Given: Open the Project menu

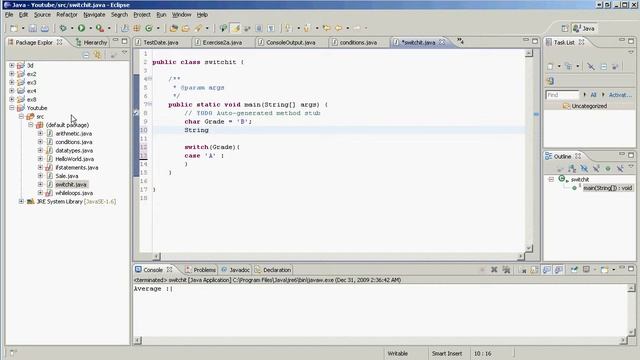Looking at the screenshot, I should [142, 15].
